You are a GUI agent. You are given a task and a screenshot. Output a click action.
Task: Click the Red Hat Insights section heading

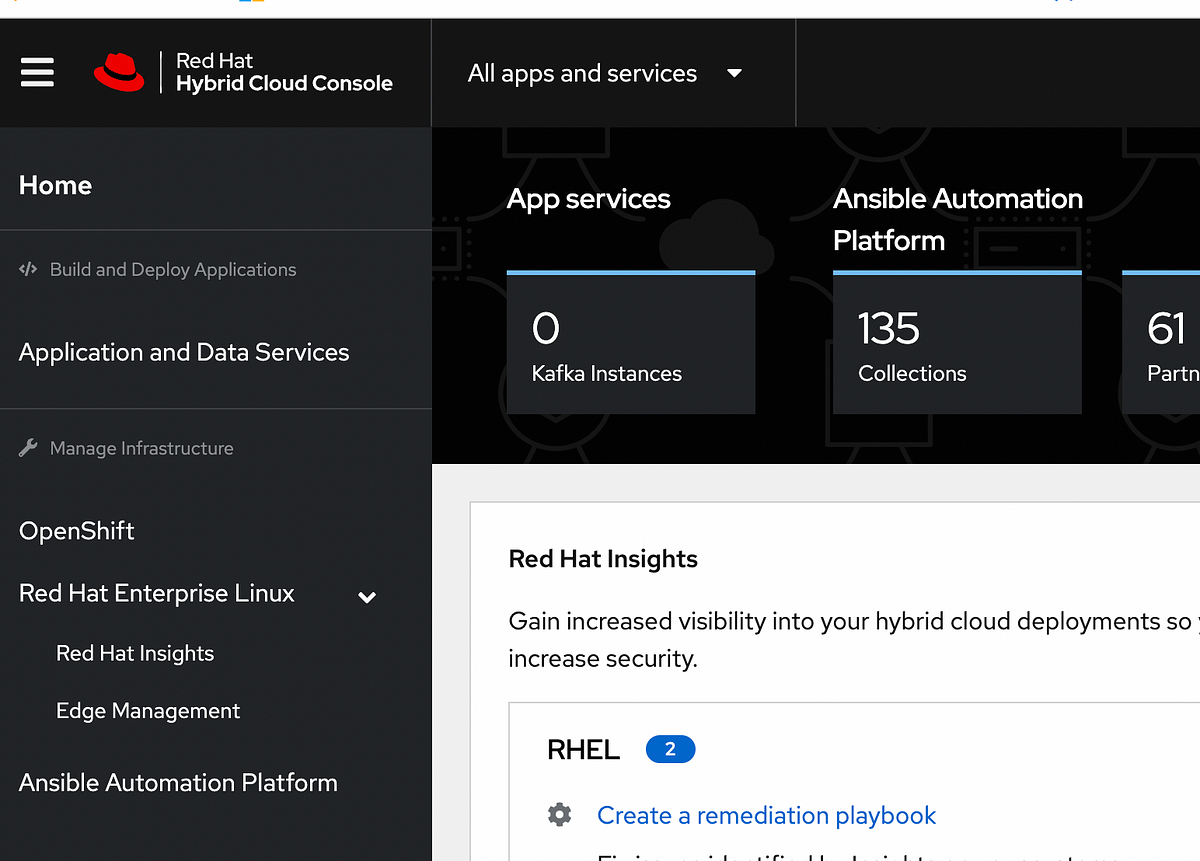tap(603, 559)
